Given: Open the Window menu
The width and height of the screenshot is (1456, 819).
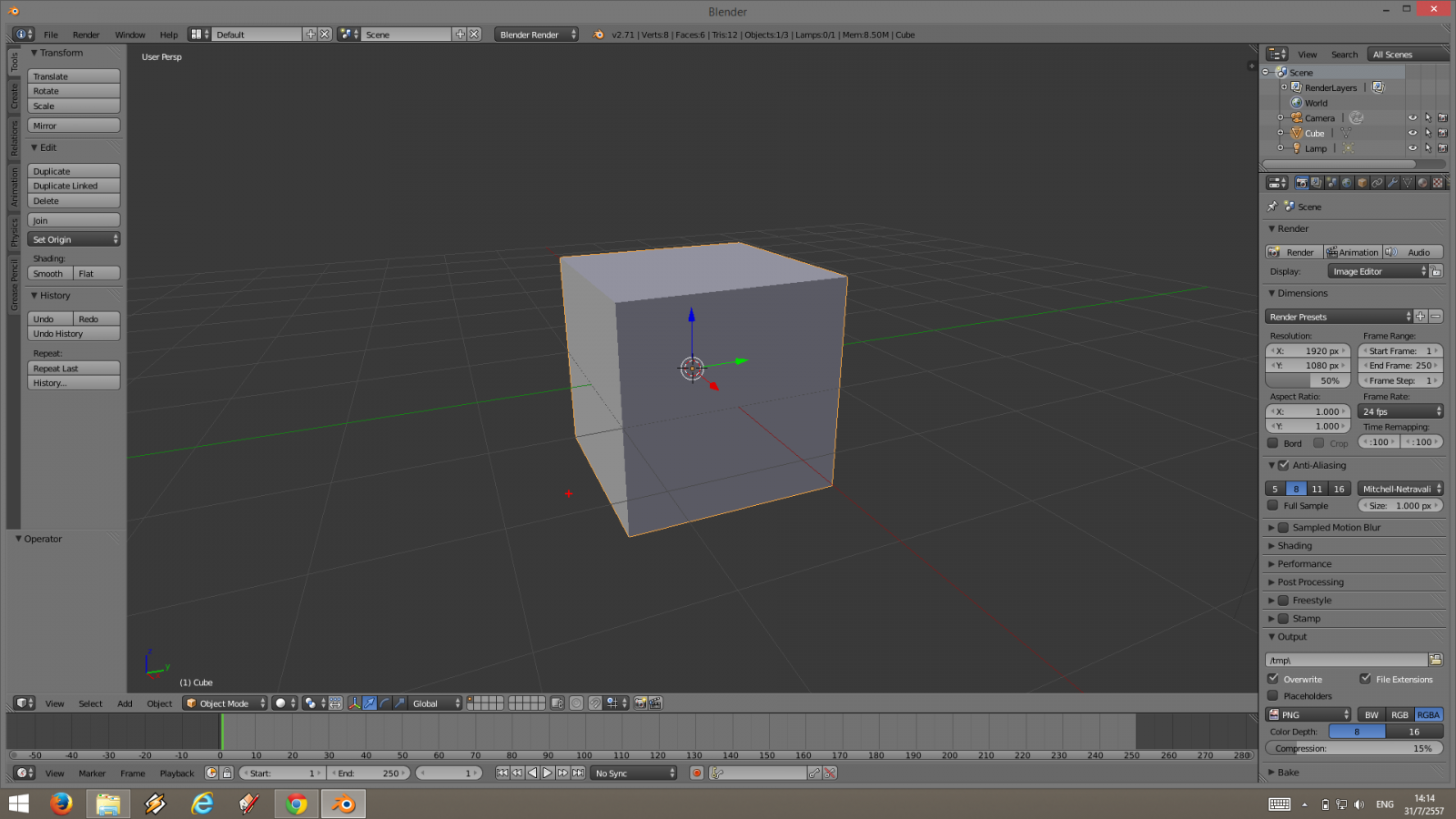Looking at the screenshot, I should pos(130,35).
